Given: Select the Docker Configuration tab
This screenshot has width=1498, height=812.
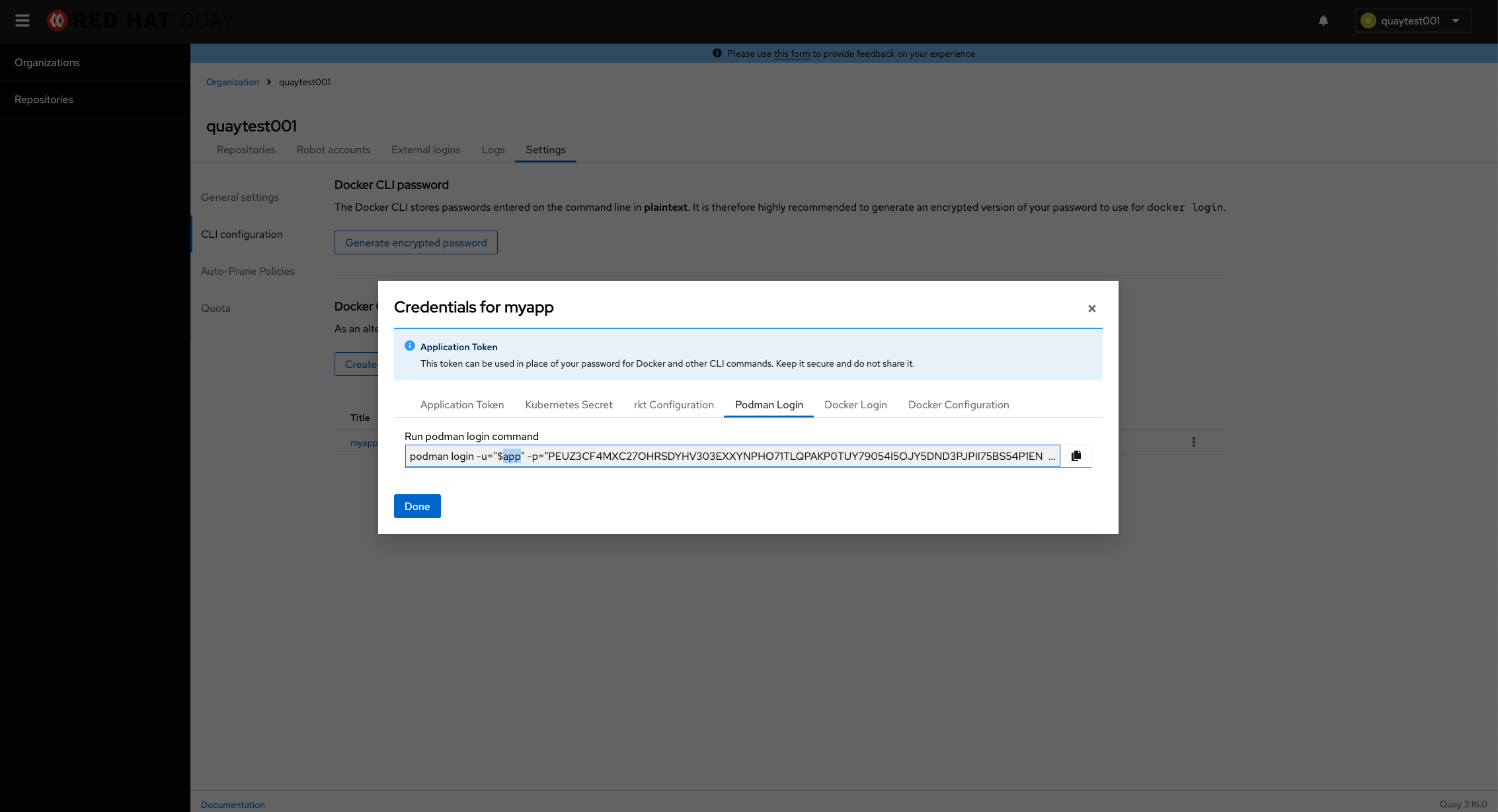Looking at the screenshot, I should (959, 404).
